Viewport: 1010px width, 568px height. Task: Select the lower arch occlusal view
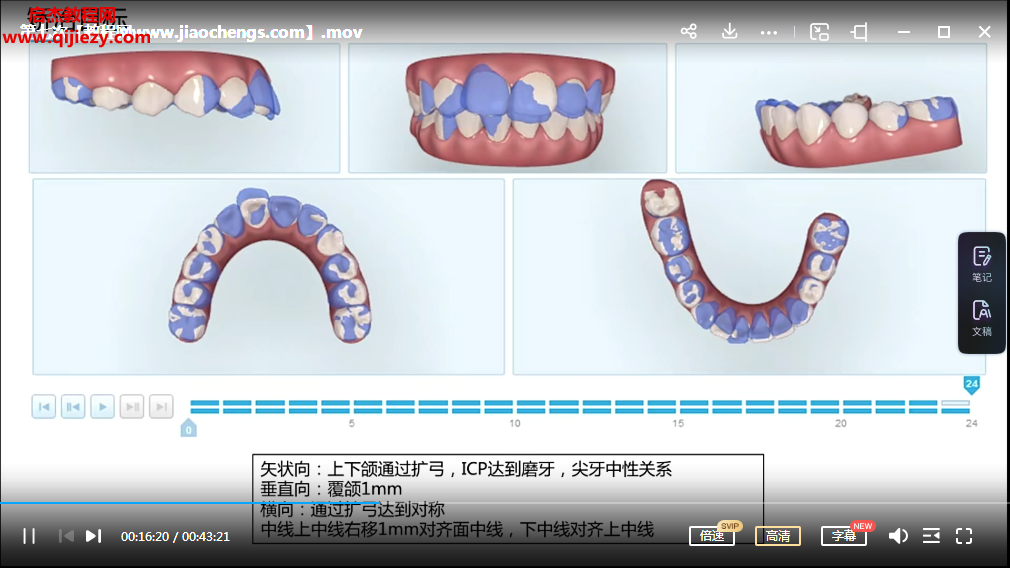coord(749,277)
